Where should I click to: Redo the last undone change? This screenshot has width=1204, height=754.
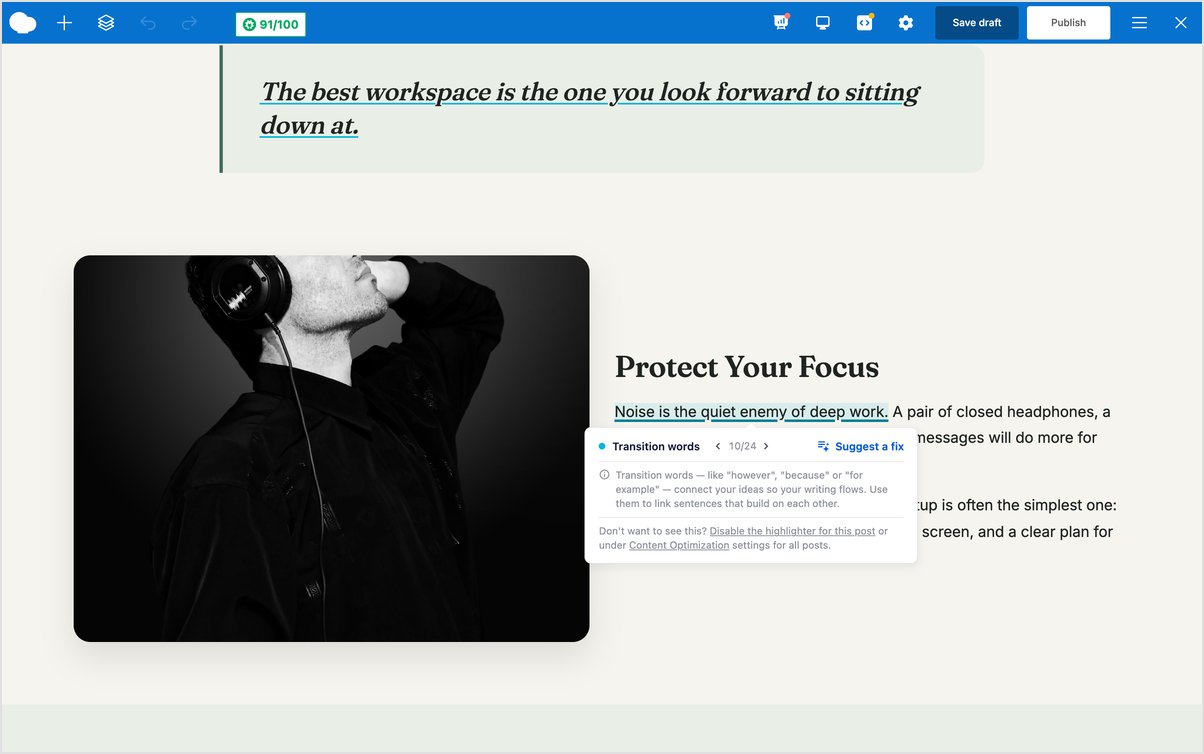click(x=190, y=22)
